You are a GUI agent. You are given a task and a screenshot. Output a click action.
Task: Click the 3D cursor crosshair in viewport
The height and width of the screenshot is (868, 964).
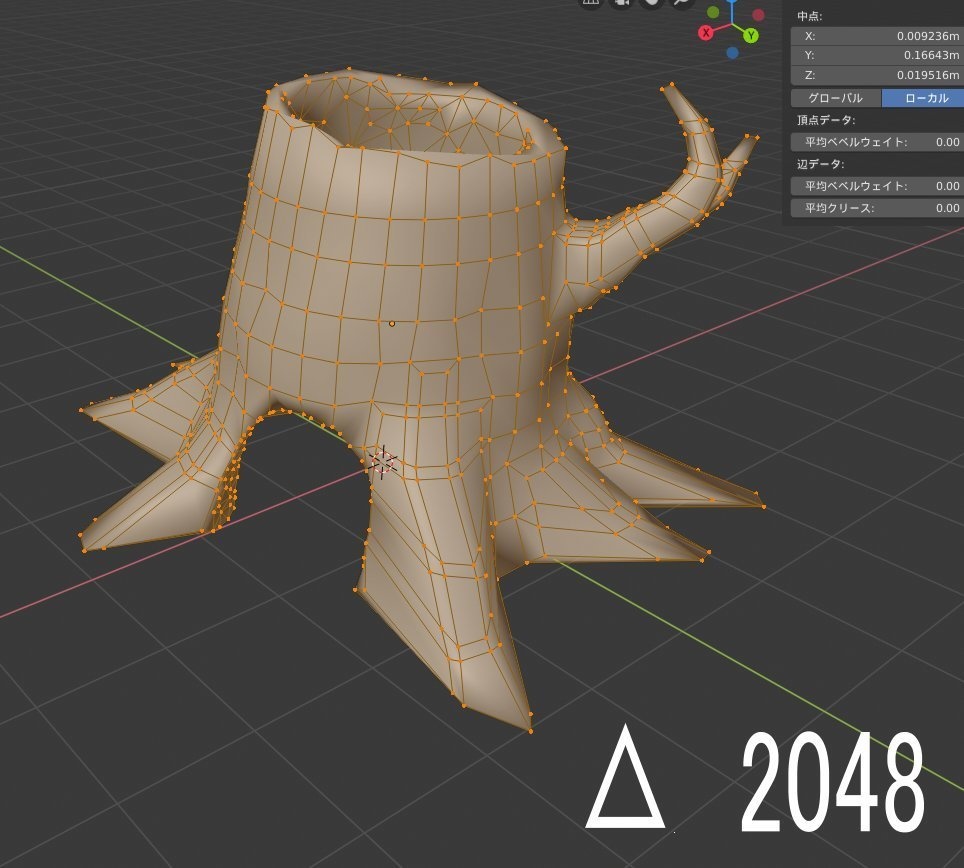tap(383, 462)
